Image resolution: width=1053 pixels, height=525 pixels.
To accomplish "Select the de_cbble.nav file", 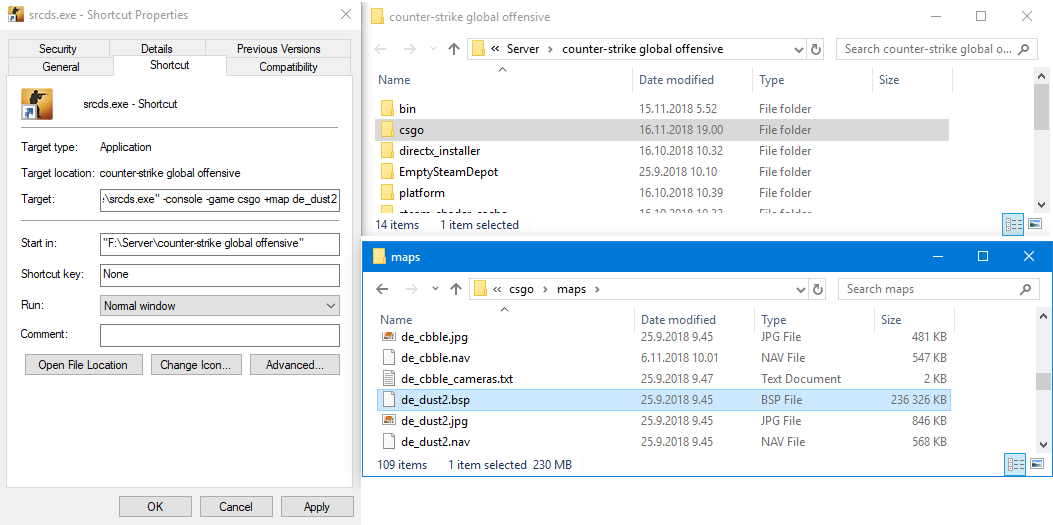I will 663,358.
